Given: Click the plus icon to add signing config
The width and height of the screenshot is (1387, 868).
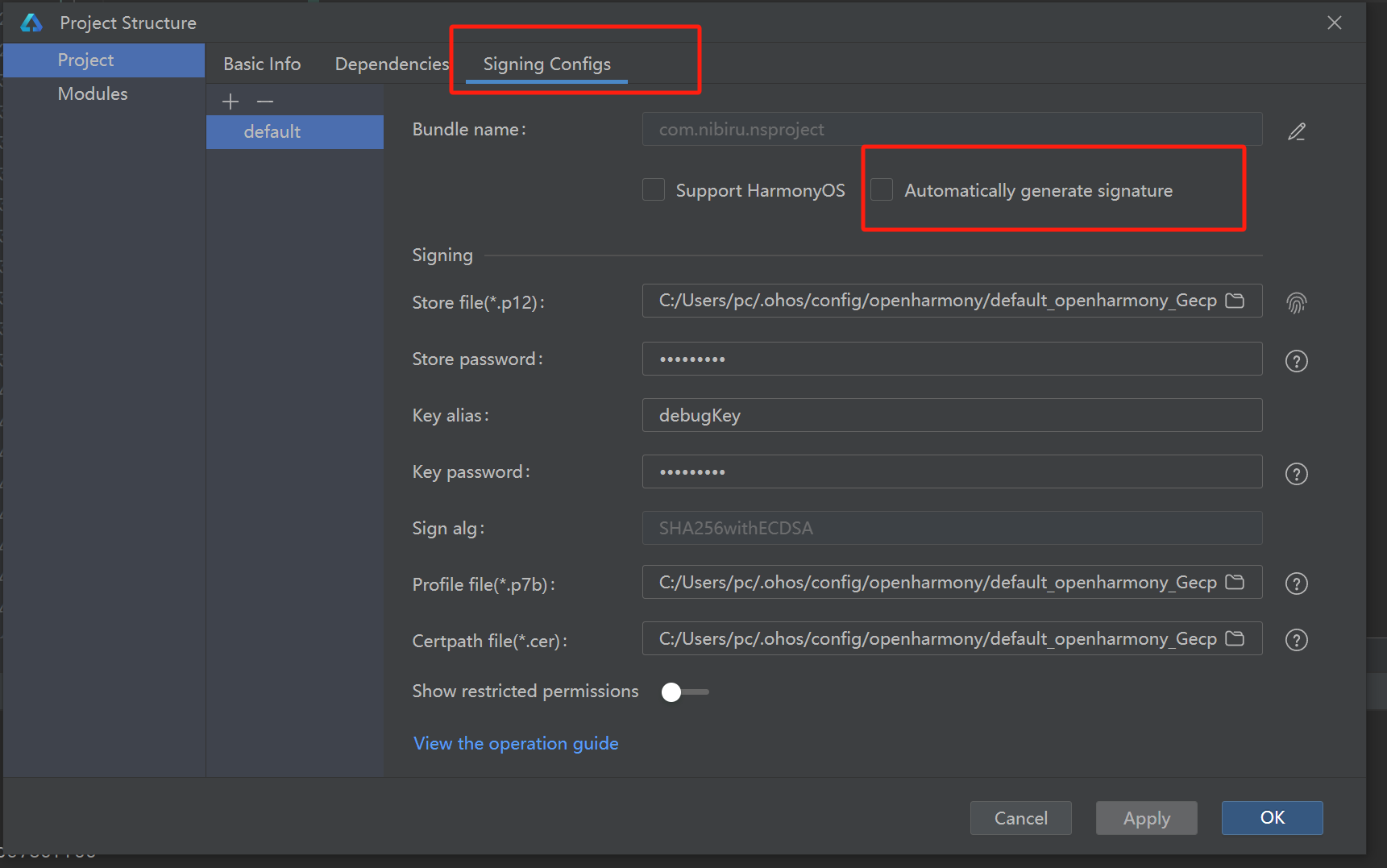Looking at the screenshot, I should click(x=230, y=102).
